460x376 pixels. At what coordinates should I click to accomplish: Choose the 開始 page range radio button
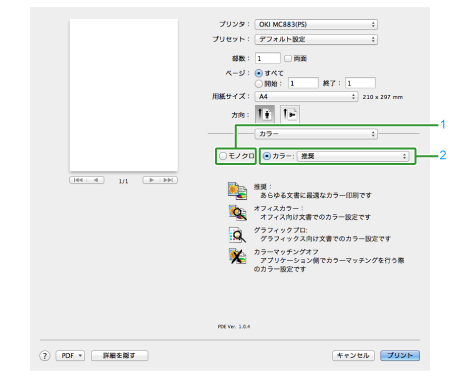(259, 83)
